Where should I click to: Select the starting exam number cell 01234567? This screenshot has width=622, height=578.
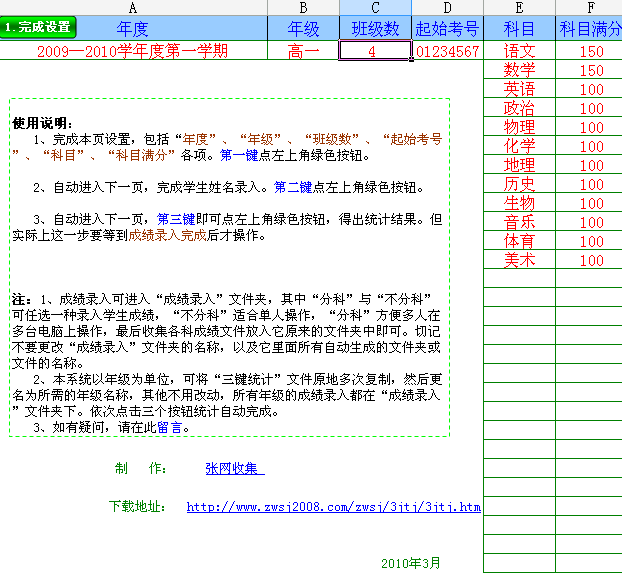(x=447, y=51)
